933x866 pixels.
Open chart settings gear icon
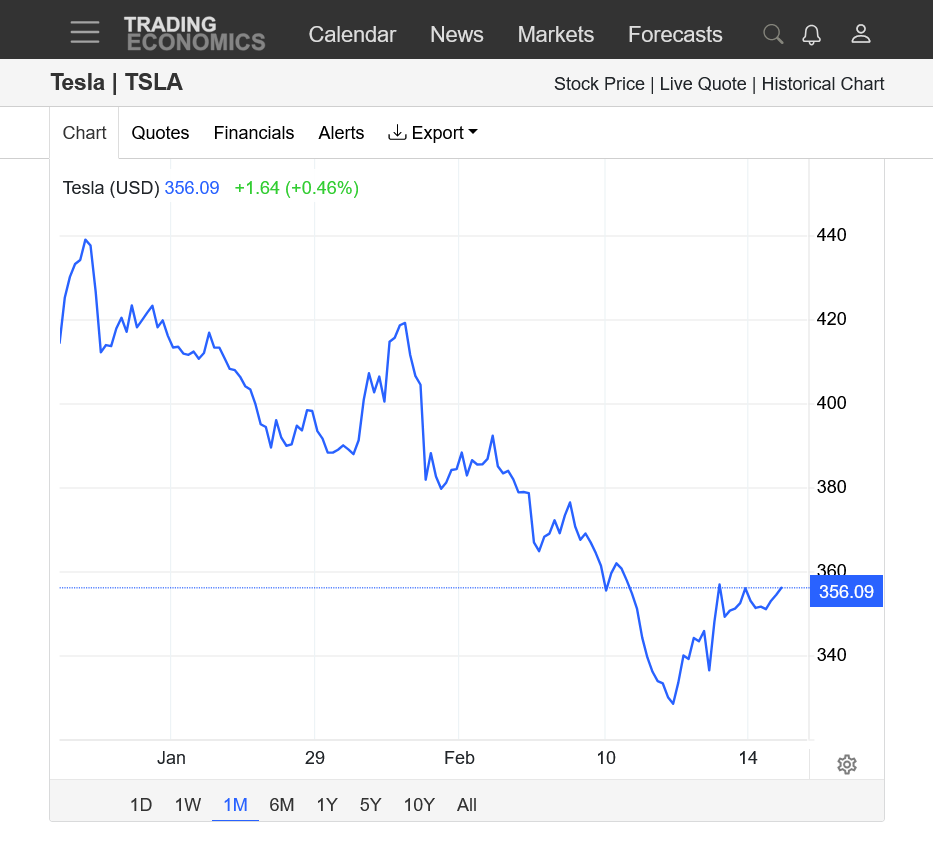(x=847, y=765)
